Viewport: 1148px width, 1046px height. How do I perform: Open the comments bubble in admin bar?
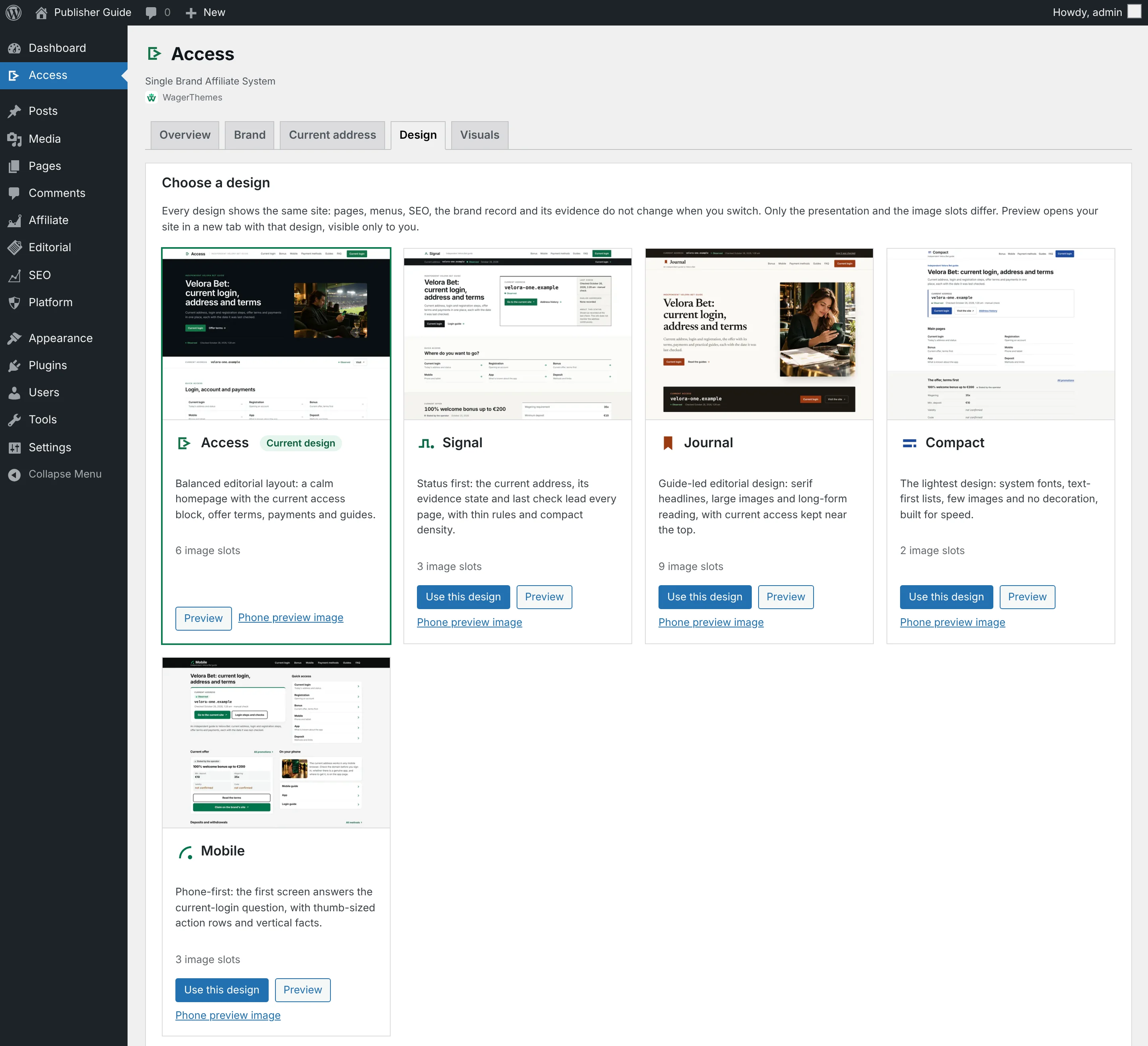point(151,12)
